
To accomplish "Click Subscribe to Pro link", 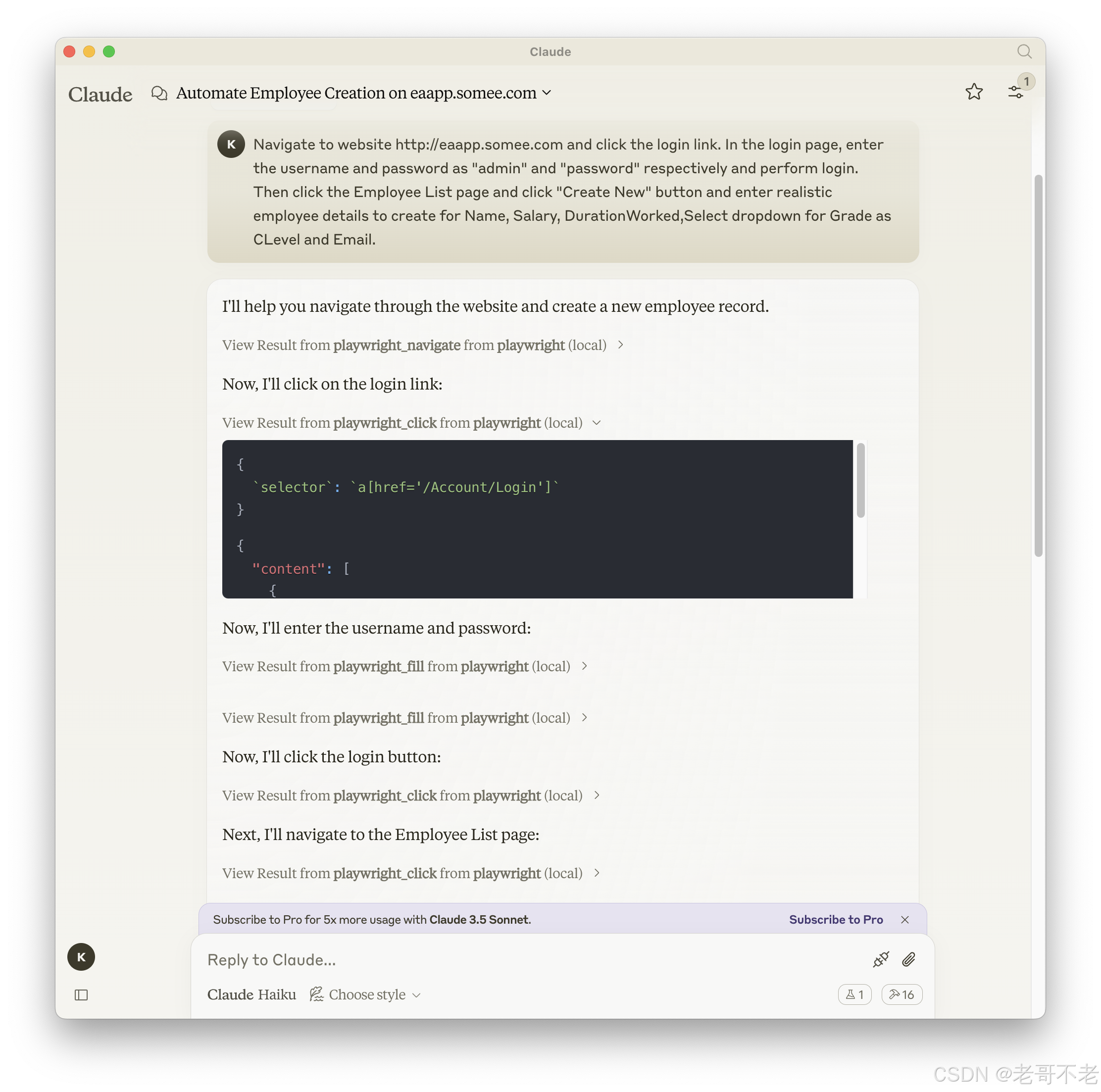I will pos(836,919).
